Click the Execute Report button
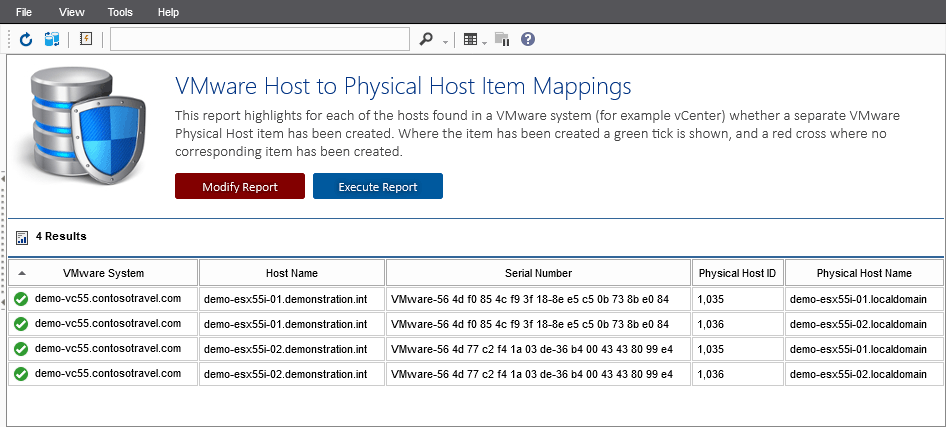Viewport: 946px width, 427px height. [x=378, y=186]
